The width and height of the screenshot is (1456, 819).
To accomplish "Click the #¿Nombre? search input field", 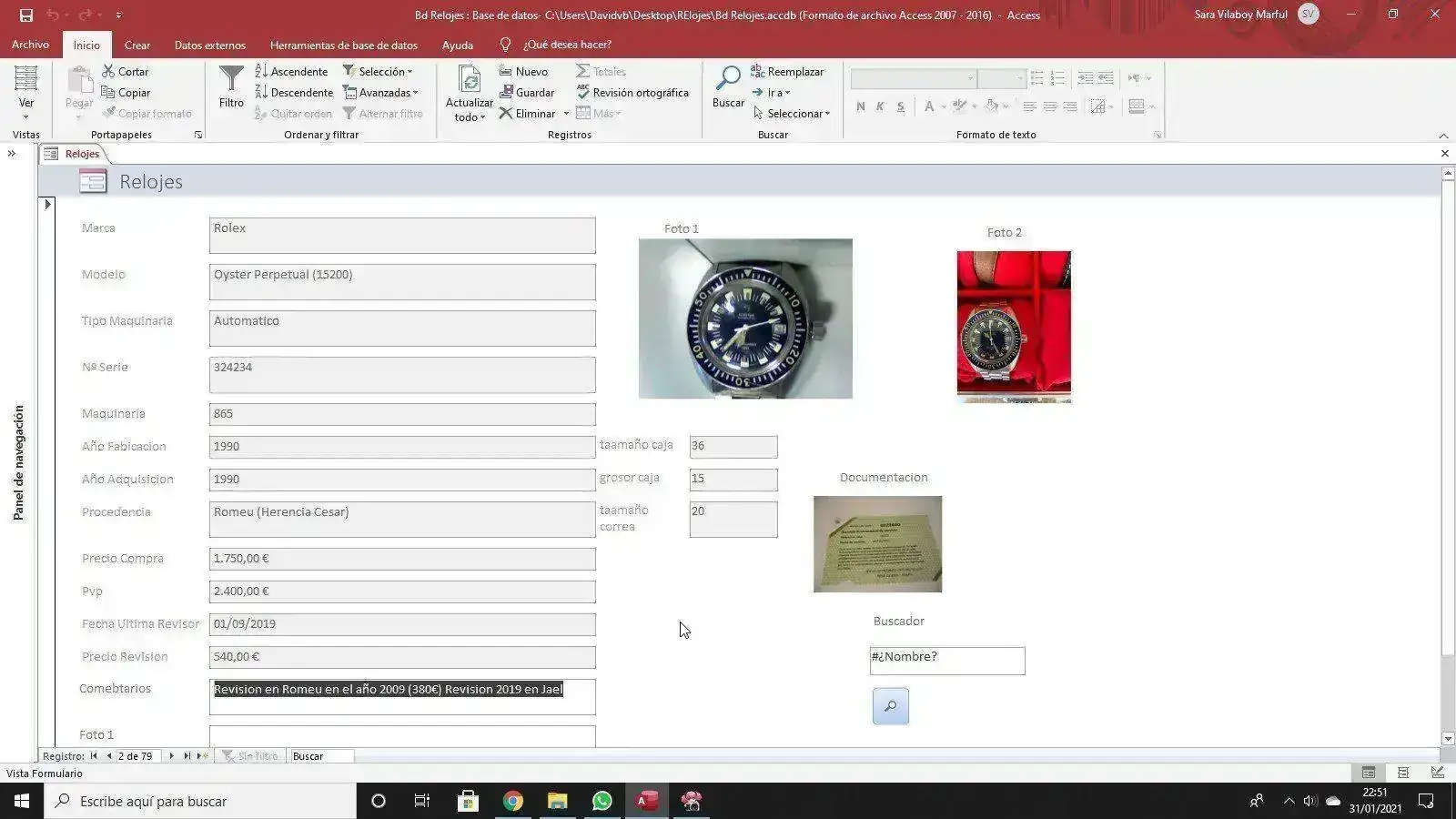I will point(946,661).
